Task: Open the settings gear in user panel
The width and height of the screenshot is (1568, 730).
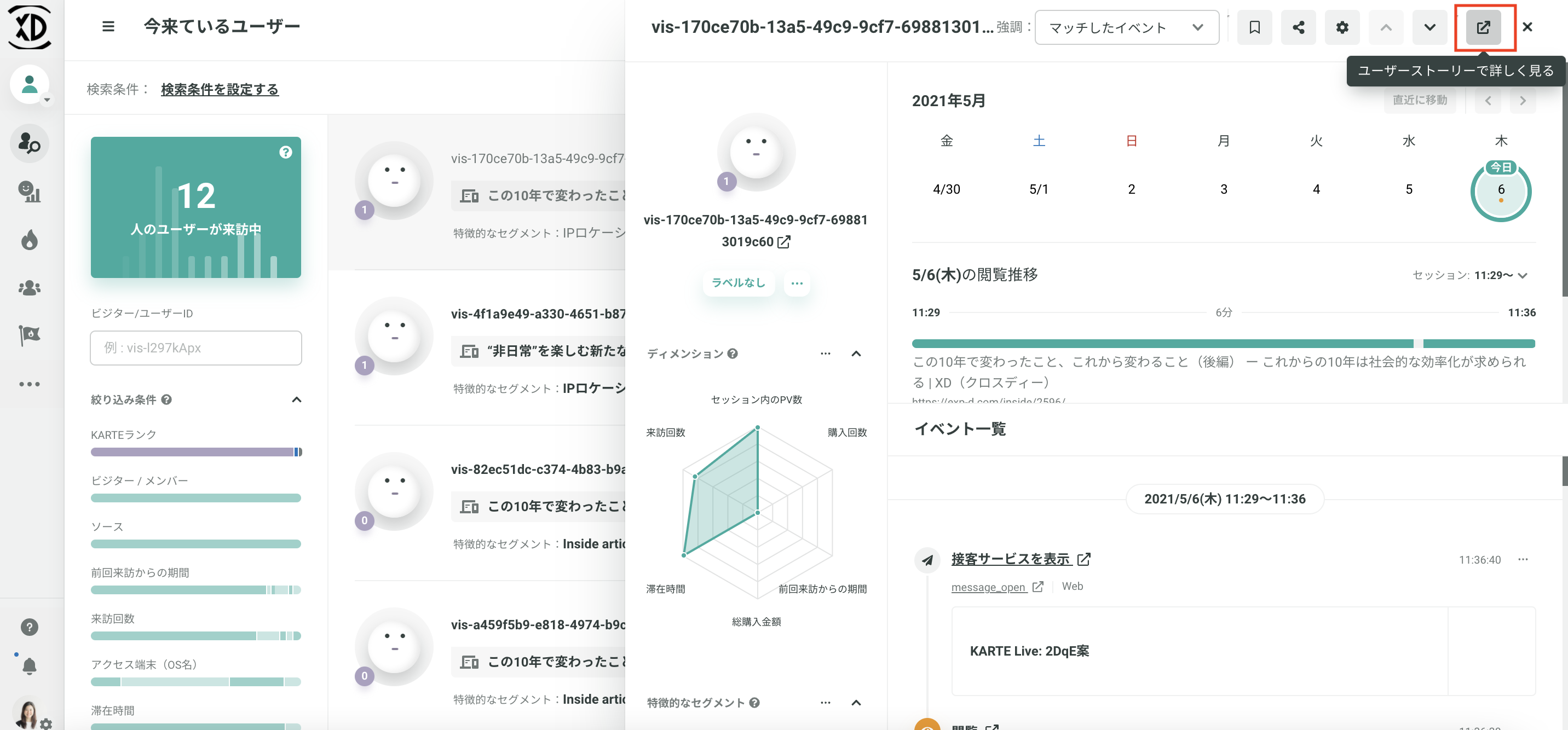Action: click(1341, 27)
